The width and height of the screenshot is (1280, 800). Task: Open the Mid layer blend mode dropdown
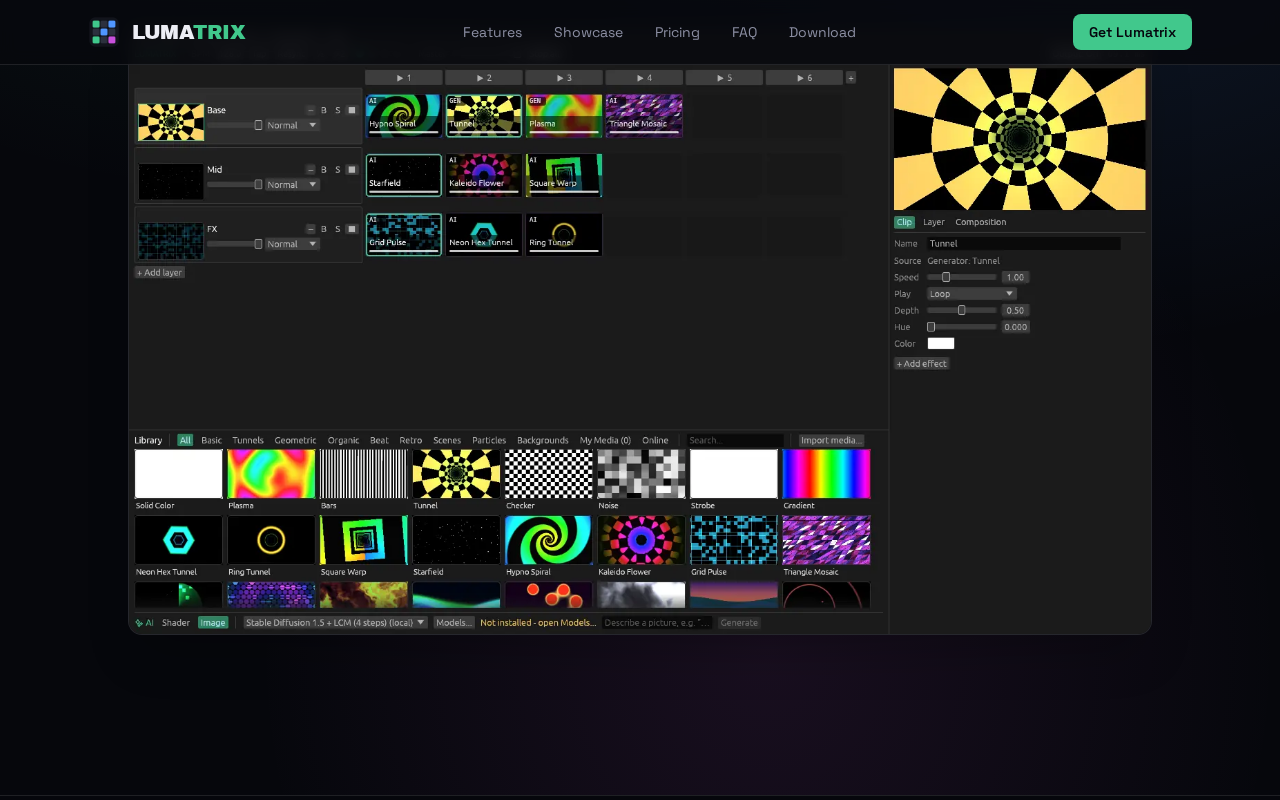(x=292, y=184)
